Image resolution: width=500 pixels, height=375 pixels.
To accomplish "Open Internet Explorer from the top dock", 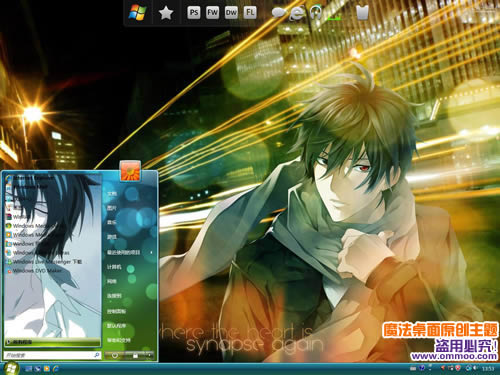I will pos(297,14).
